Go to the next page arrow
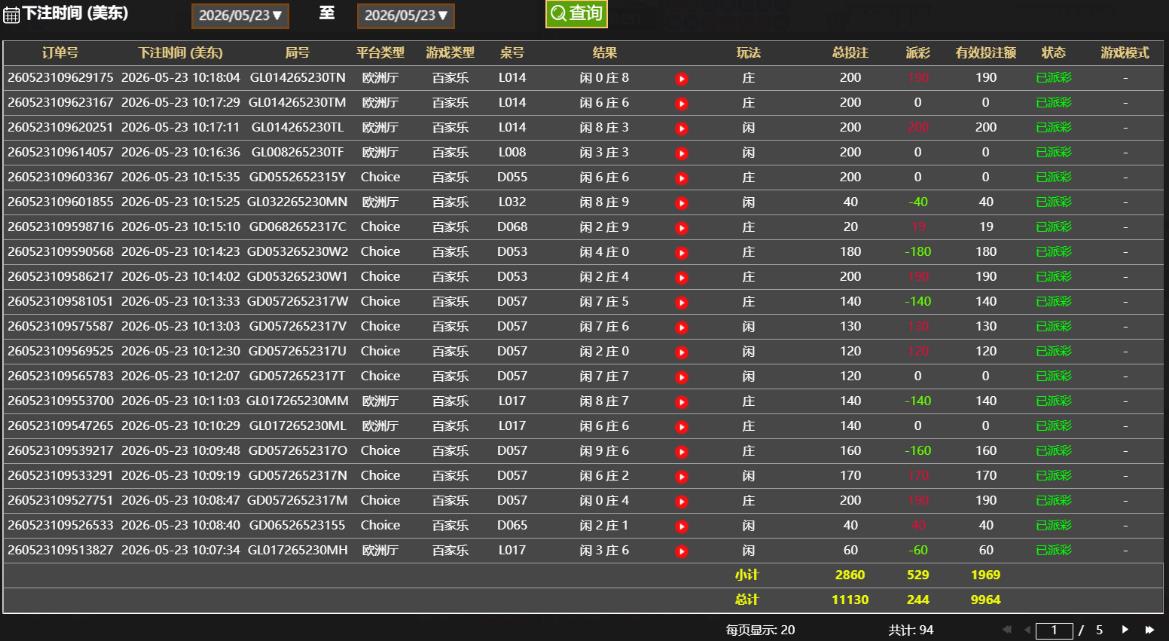Image resolution: width=1169 pixels, height=641 pixels. (x=1125, y=630)
